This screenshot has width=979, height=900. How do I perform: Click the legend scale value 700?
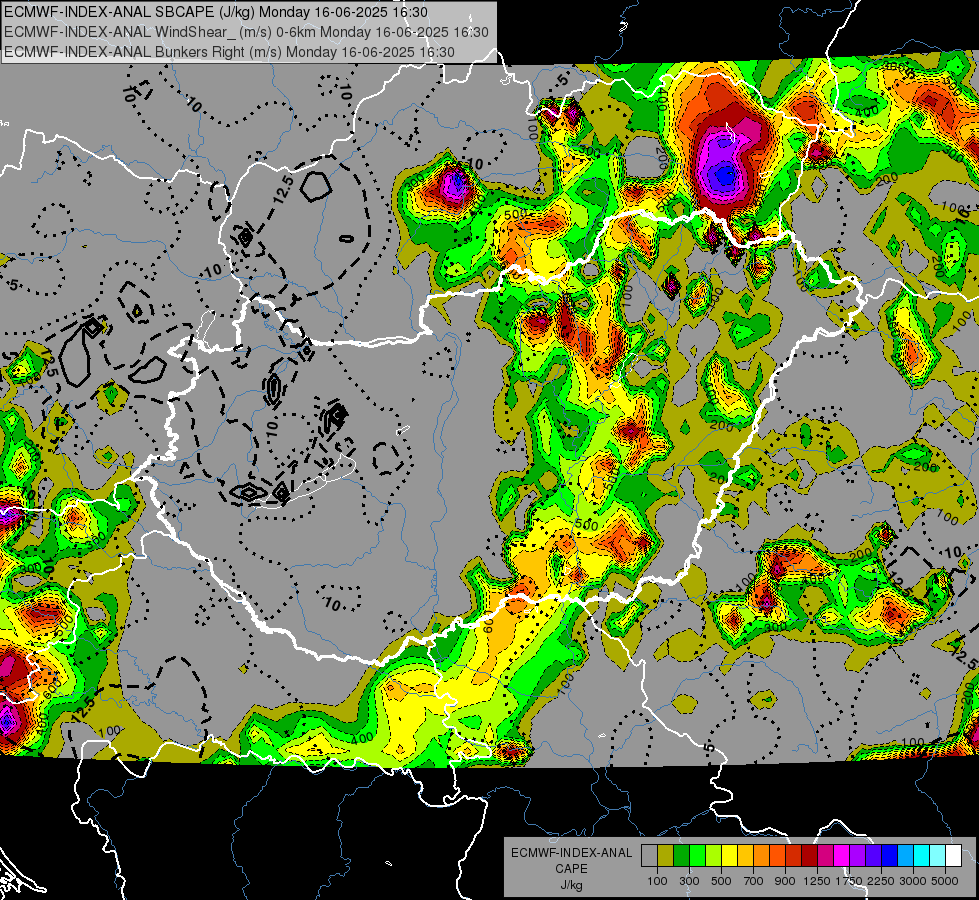click(753, 881)
